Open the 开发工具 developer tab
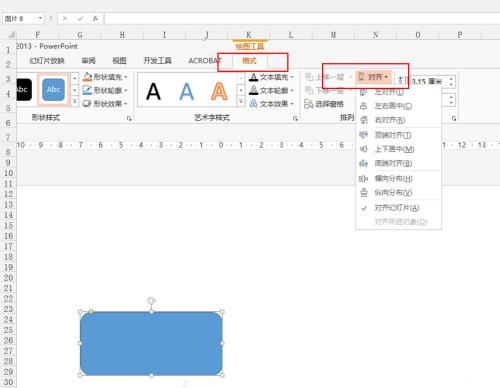500x388 pixels. [x=157, y=61]
